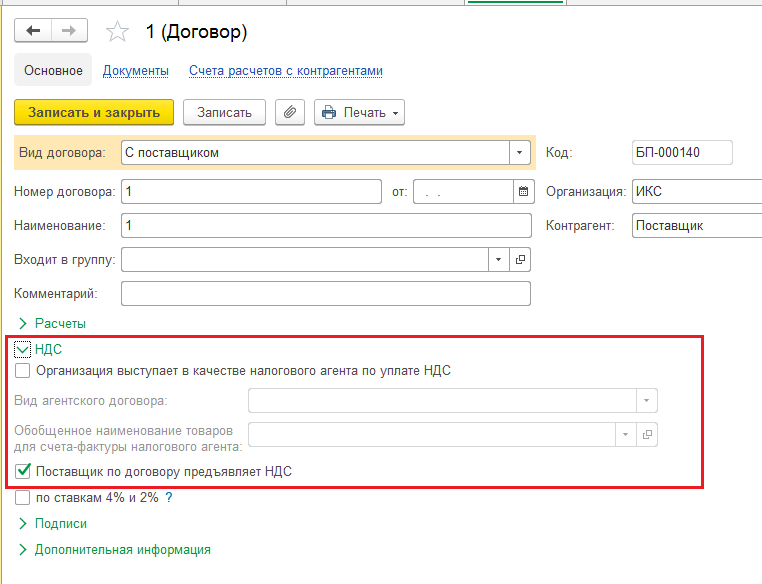762x584 pixels.
Task: Go forward with the right arrow button
Action: (x=69, y=31)
